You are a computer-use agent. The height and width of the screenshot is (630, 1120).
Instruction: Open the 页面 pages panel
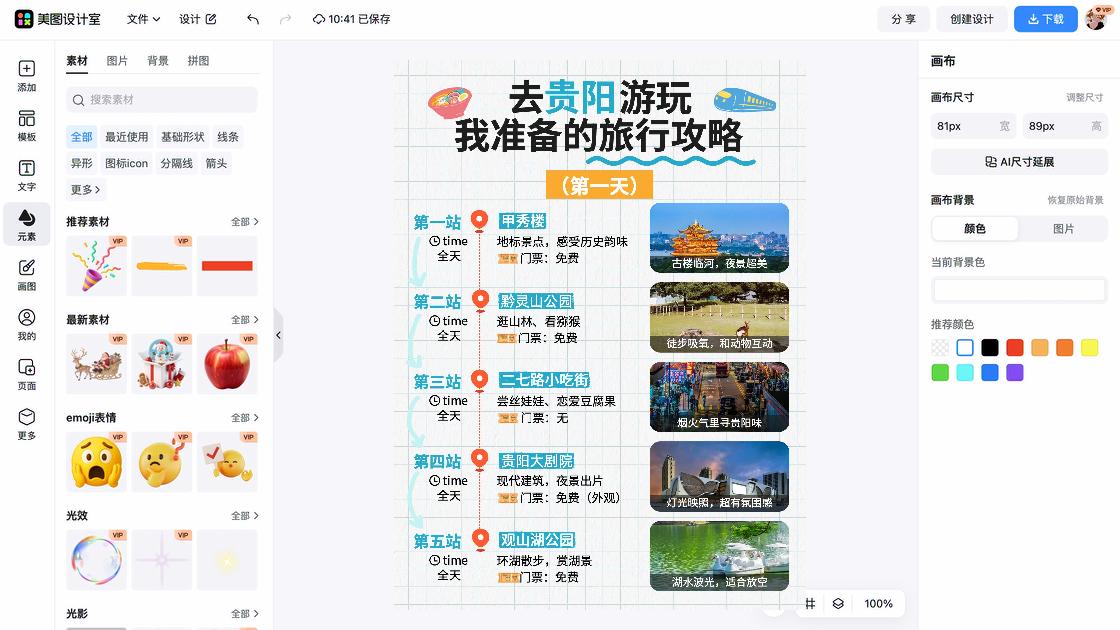coord(26,374)
